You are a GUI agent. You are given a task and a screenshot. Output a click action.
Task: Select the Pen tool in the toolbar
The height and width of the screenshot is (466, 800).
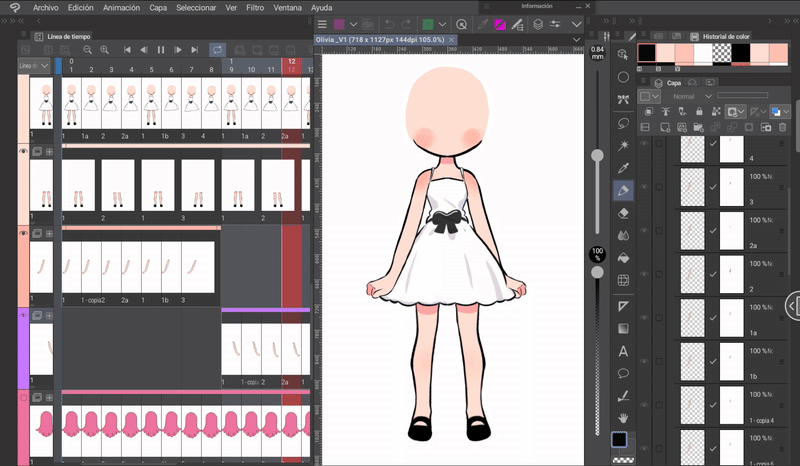pos(624,190)
